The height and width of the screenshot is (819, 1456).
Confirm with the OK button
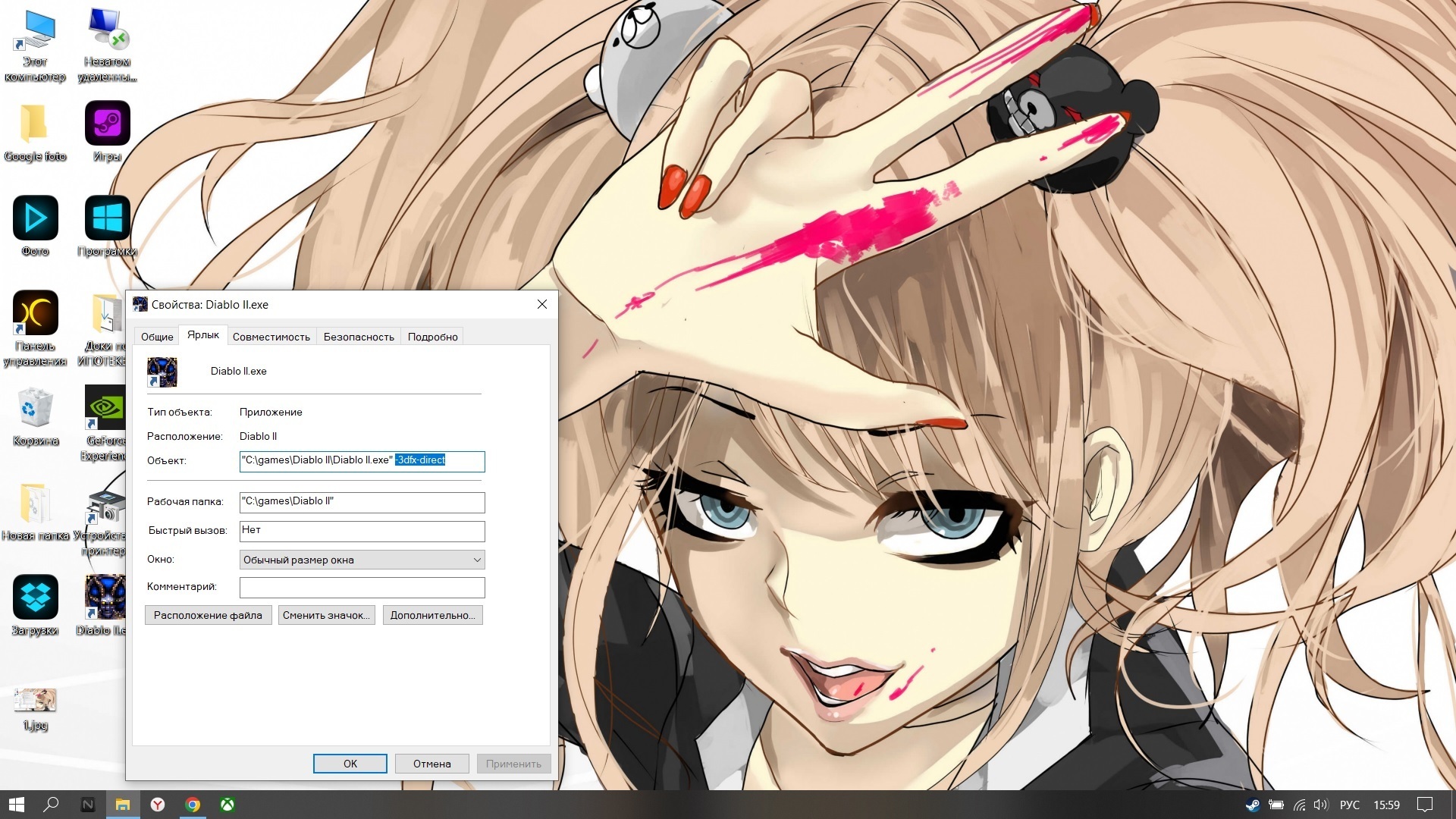pos(350,764)
